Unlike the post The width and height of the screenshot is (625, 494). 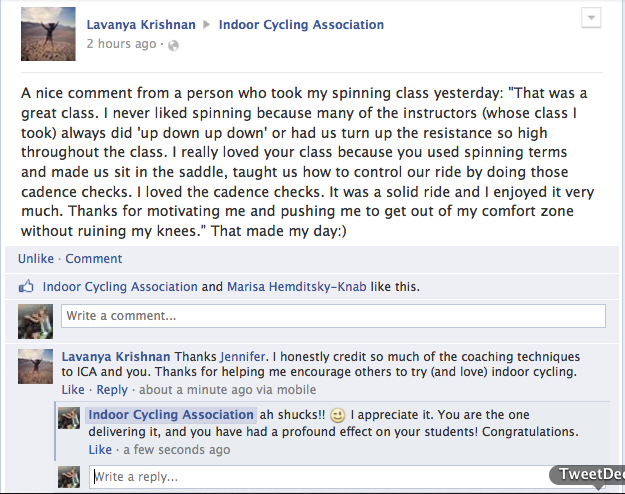[36, 259]
